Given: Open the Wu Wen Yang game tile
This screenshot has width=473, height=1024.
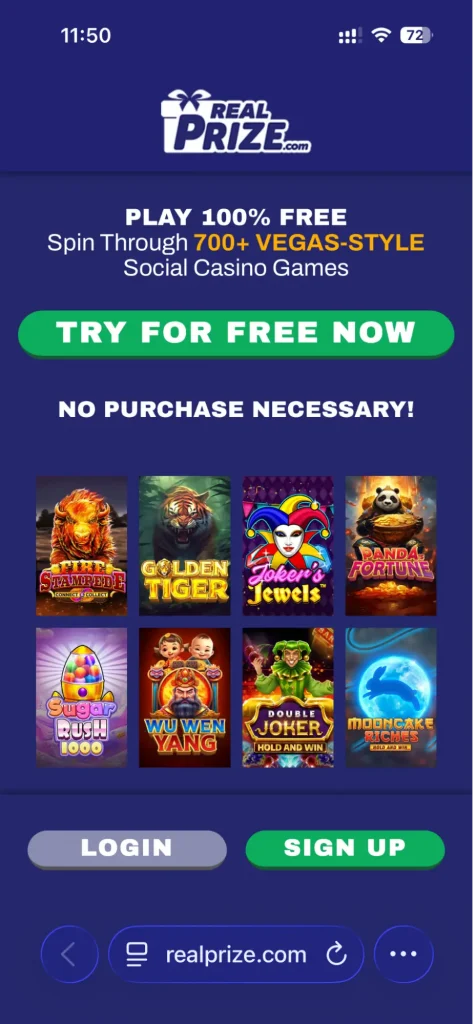Looking at the screenshot, I should [185, 697].
